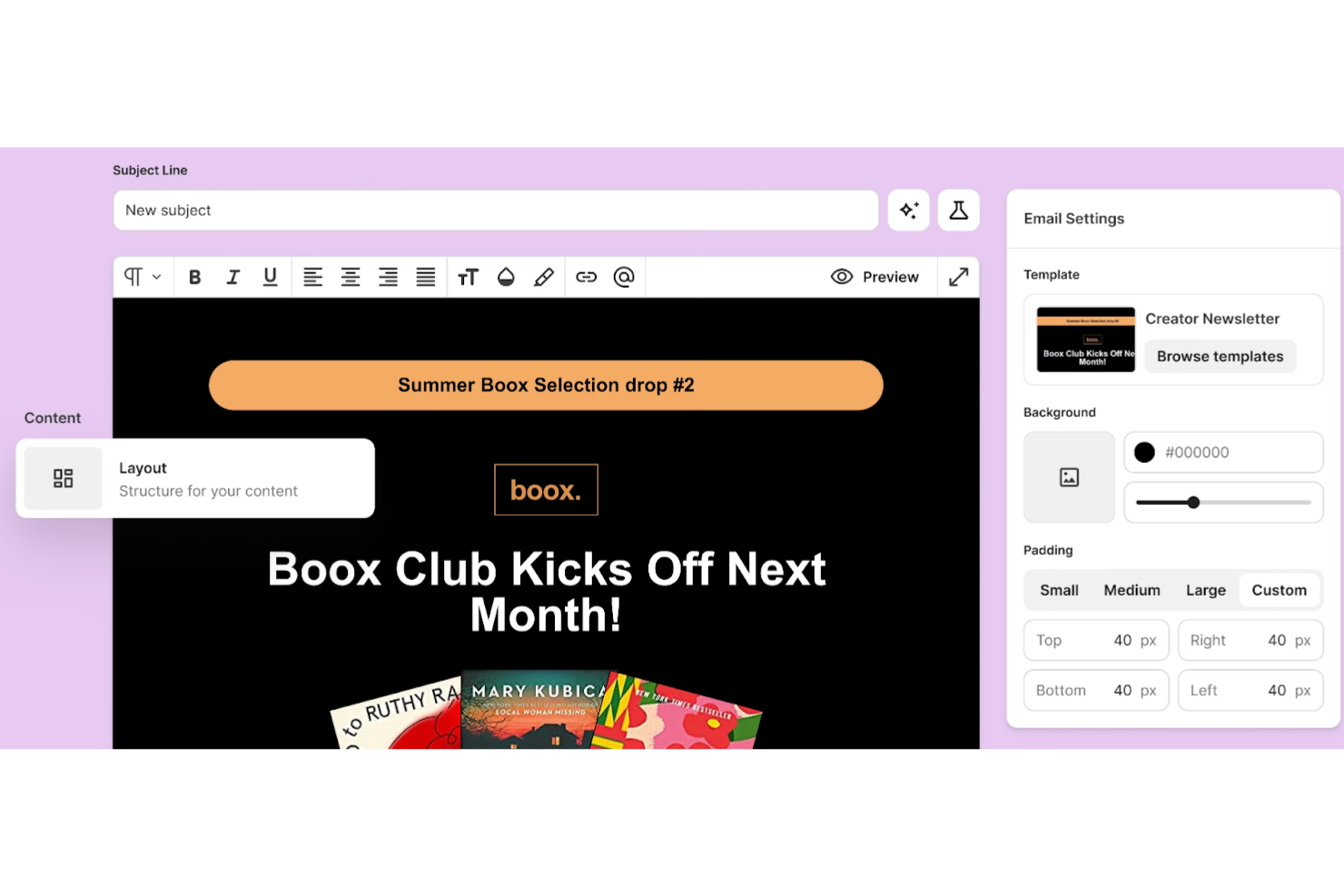
Task: Click the Layout structure card under Content
Action: pyautogui.click(x=194, y=478)
